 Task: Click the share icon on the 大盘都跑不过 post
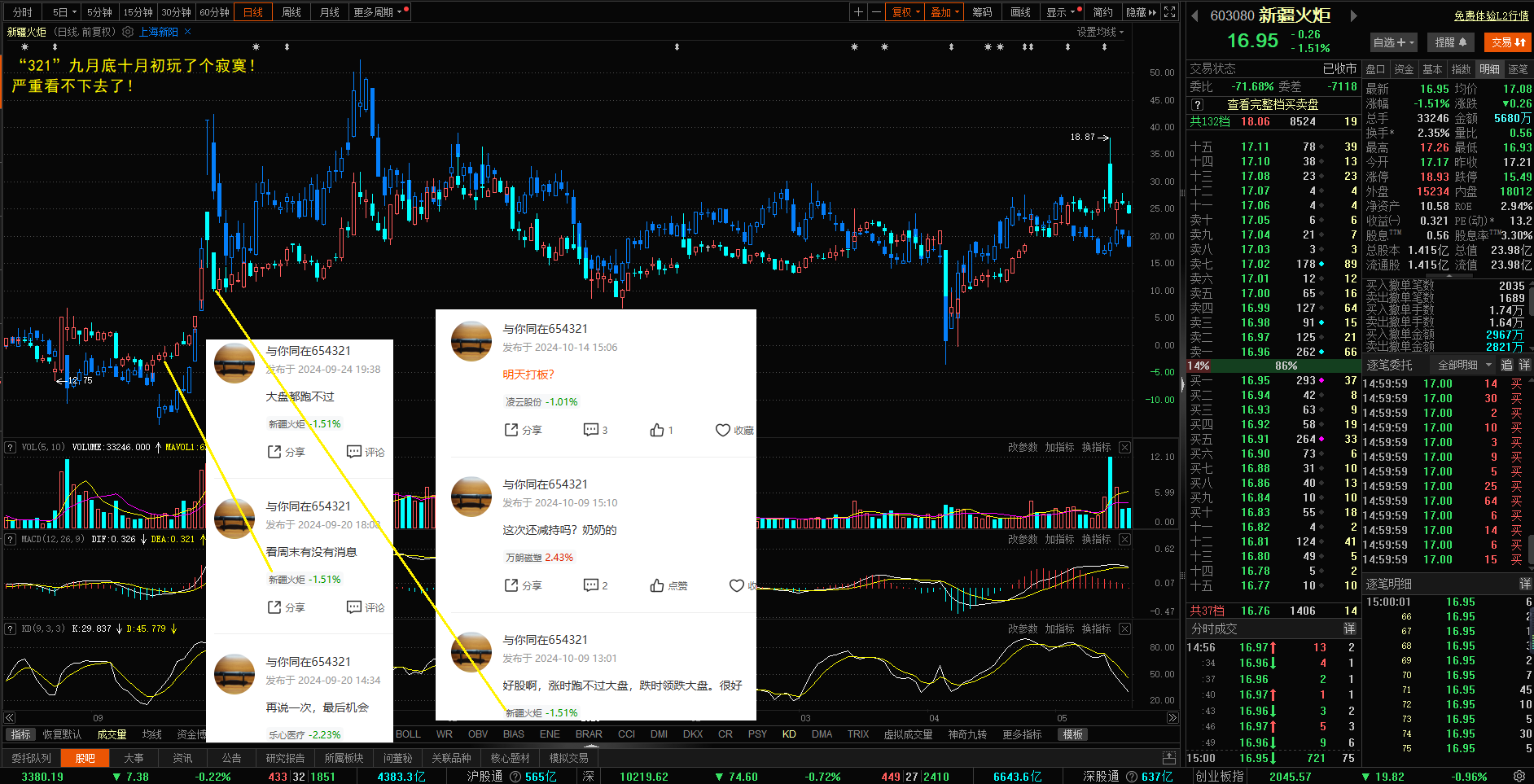274,452
